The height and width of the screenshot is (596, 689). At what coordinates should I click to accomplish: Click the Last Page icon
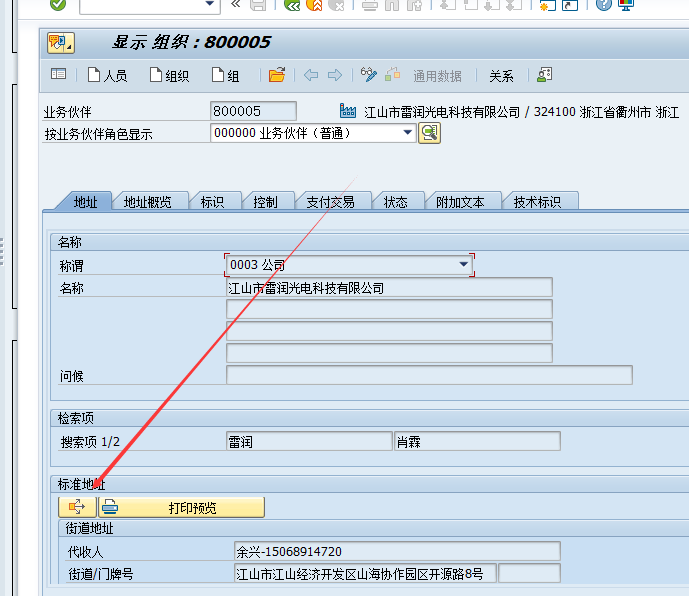point(513,5)
